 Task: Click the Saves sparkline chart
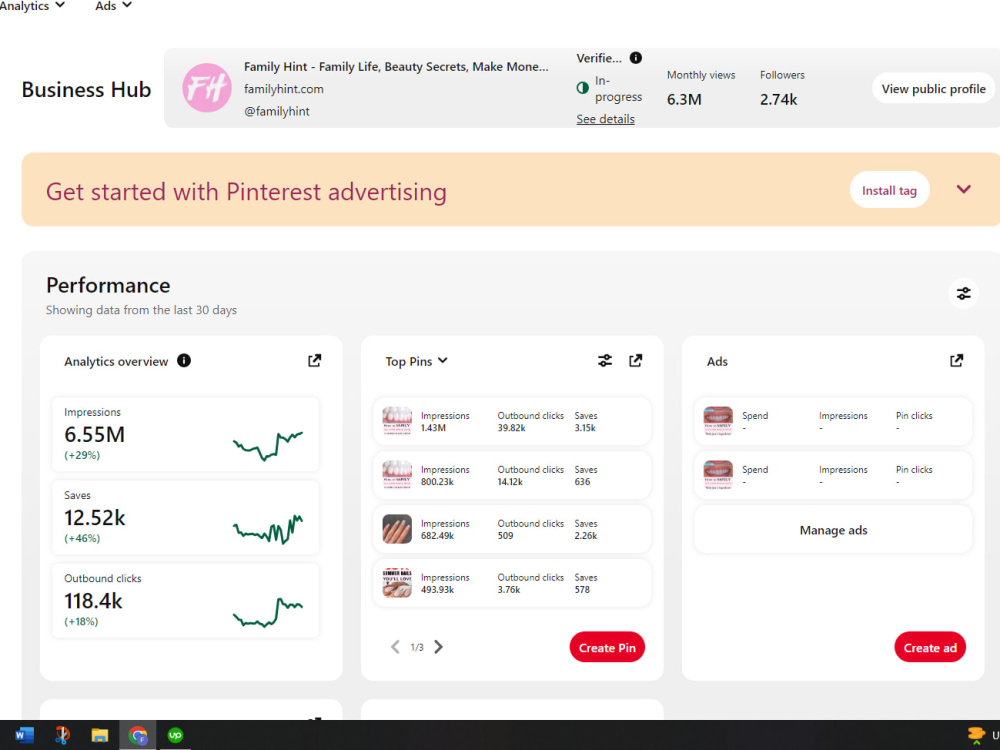[x=268, y=529]
